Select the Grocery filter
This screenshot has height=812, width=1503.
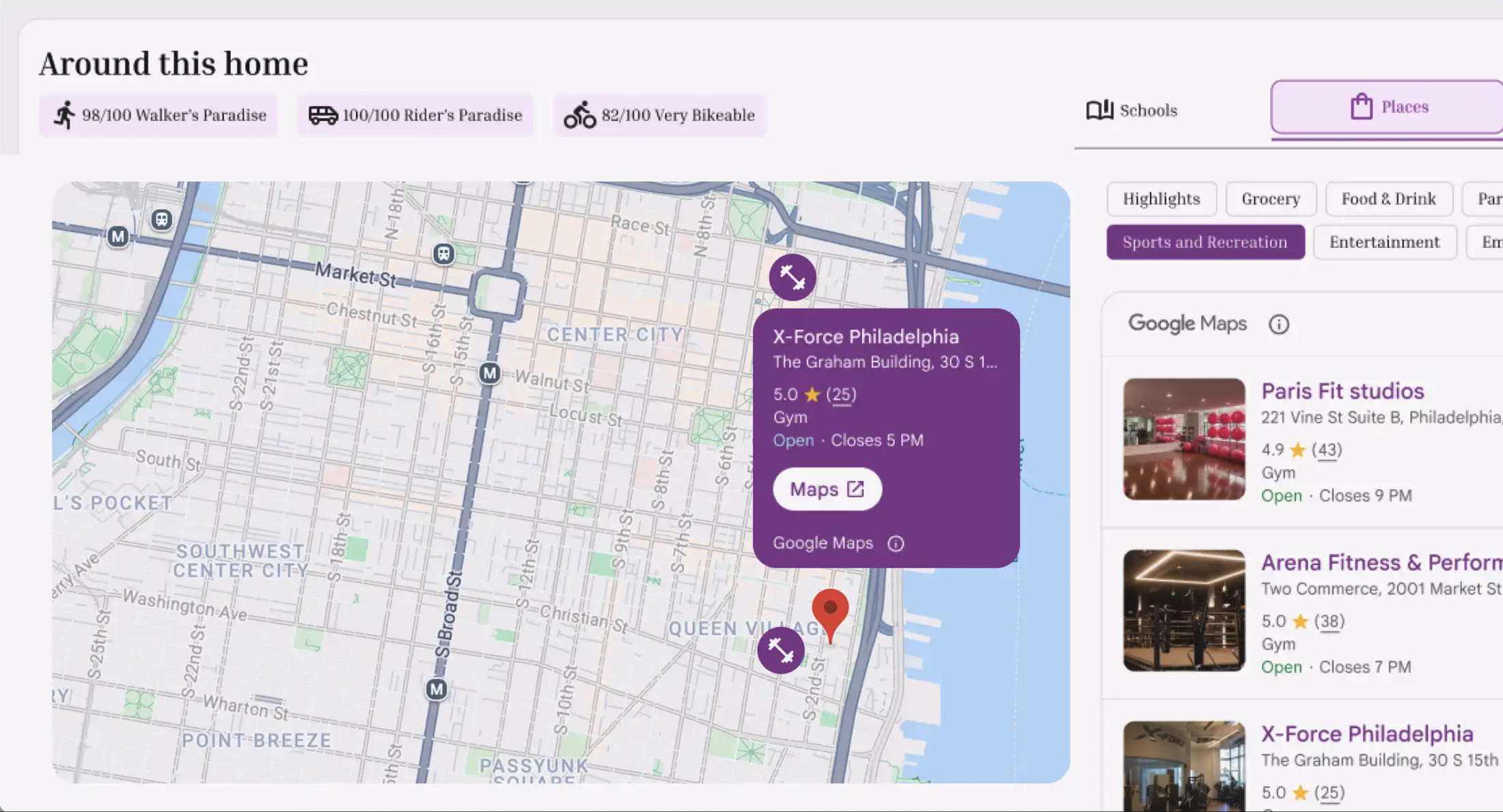(1271, 199)
